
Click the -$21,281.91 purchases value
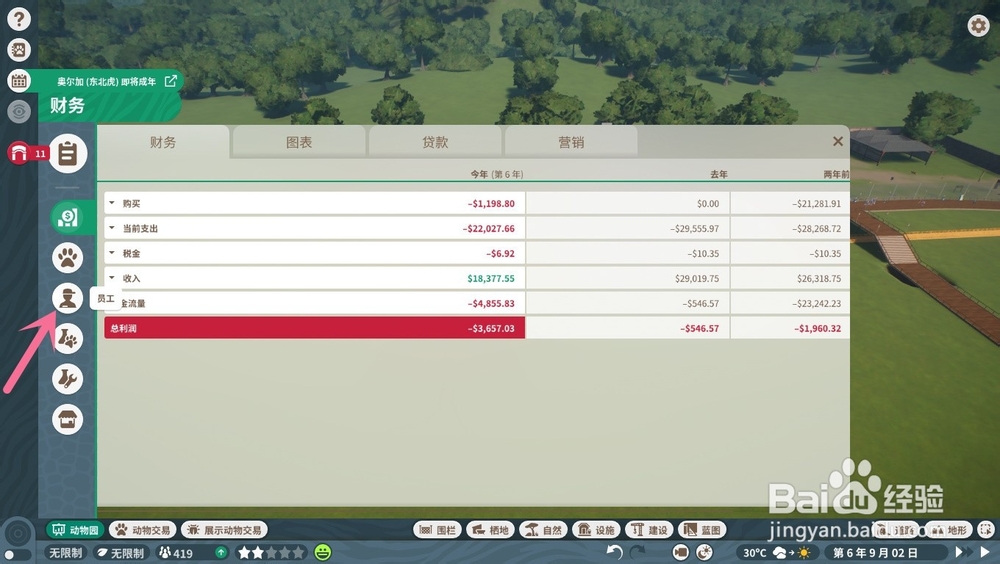point(816,204)
